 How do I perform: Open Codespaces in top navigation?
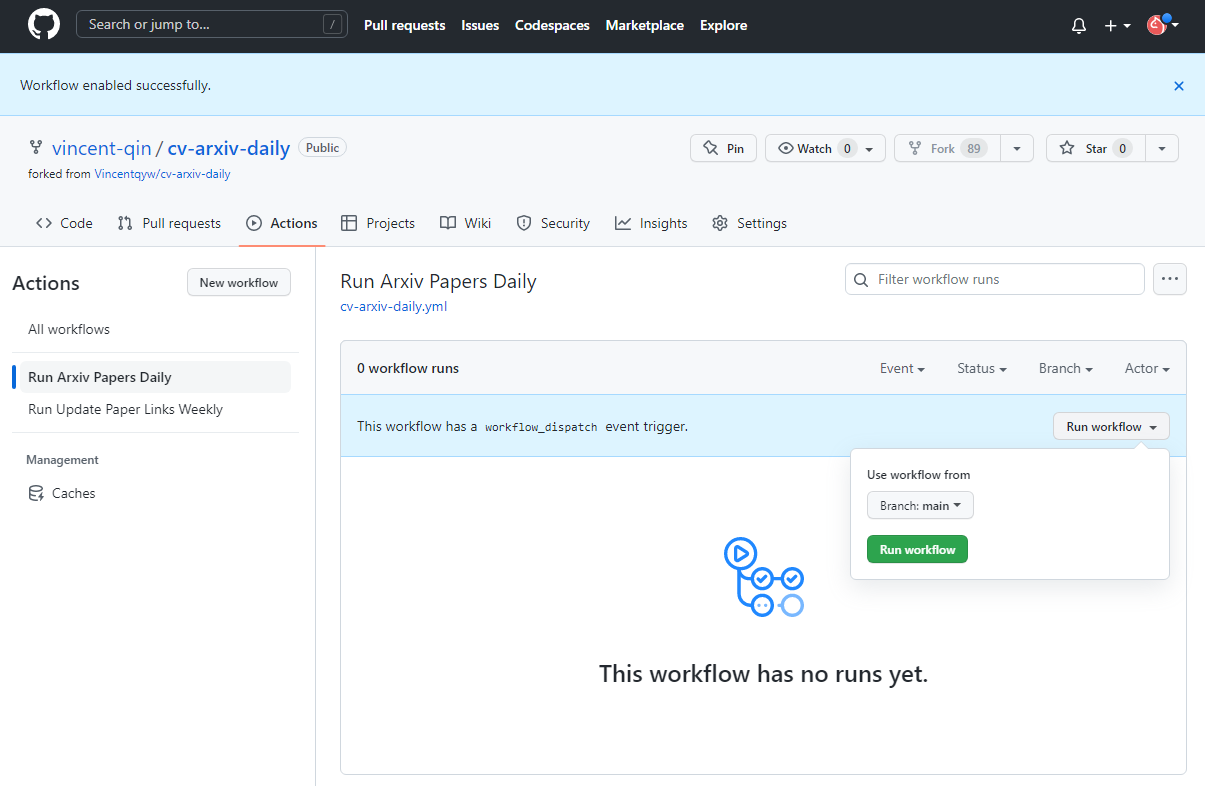(x=552, y=25)
